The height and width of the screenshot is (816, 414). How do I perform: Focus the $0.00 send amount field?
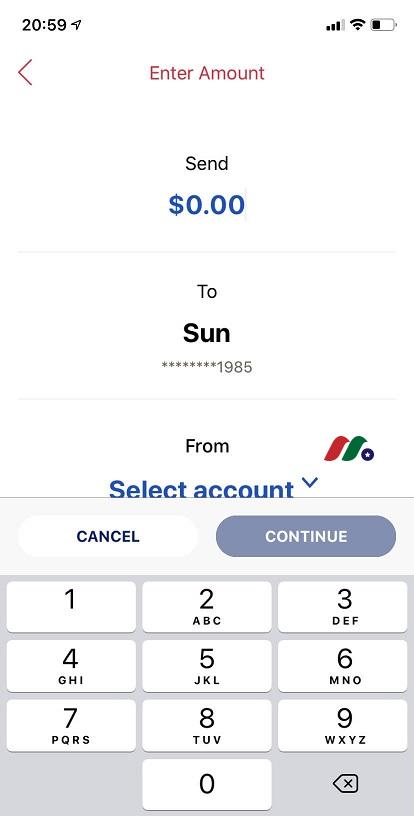[206, 205]
